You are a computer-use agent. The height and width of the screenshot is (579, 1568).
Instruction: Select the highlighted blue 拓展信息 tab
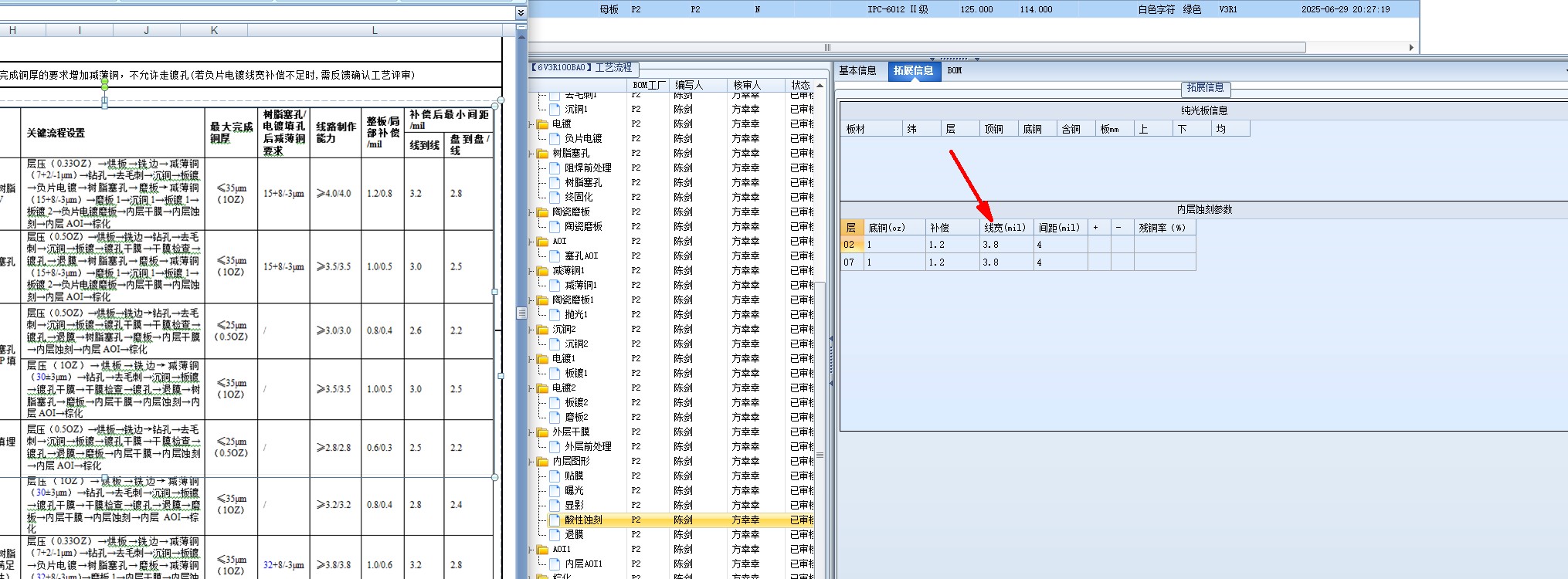[913, 70]
